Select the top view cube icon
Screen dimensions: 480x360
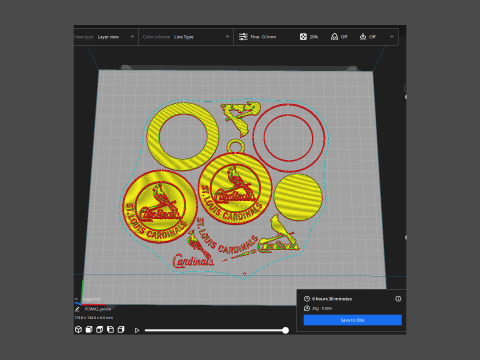point(99,330)
